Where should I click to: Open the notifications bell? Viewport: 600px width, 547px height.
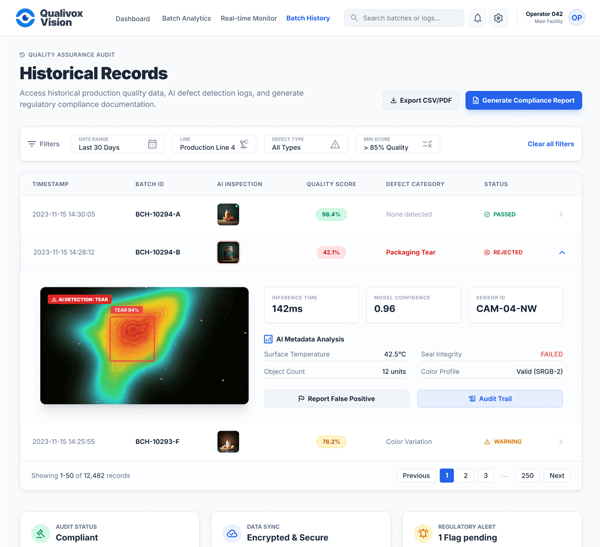(477, 18)
